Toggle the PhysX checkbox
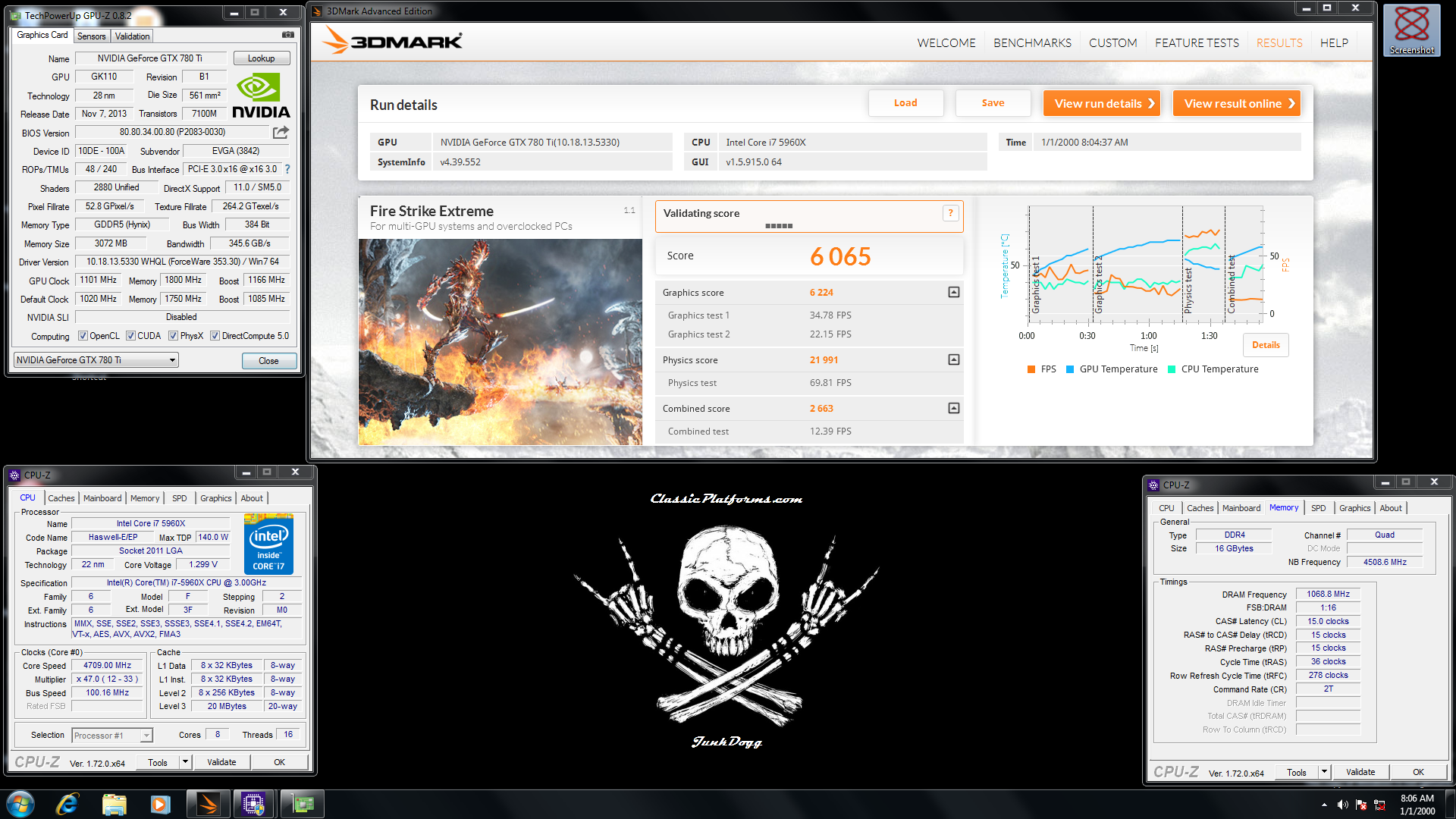The height and width of the screenshot is (819, 1456). (173, 336)
